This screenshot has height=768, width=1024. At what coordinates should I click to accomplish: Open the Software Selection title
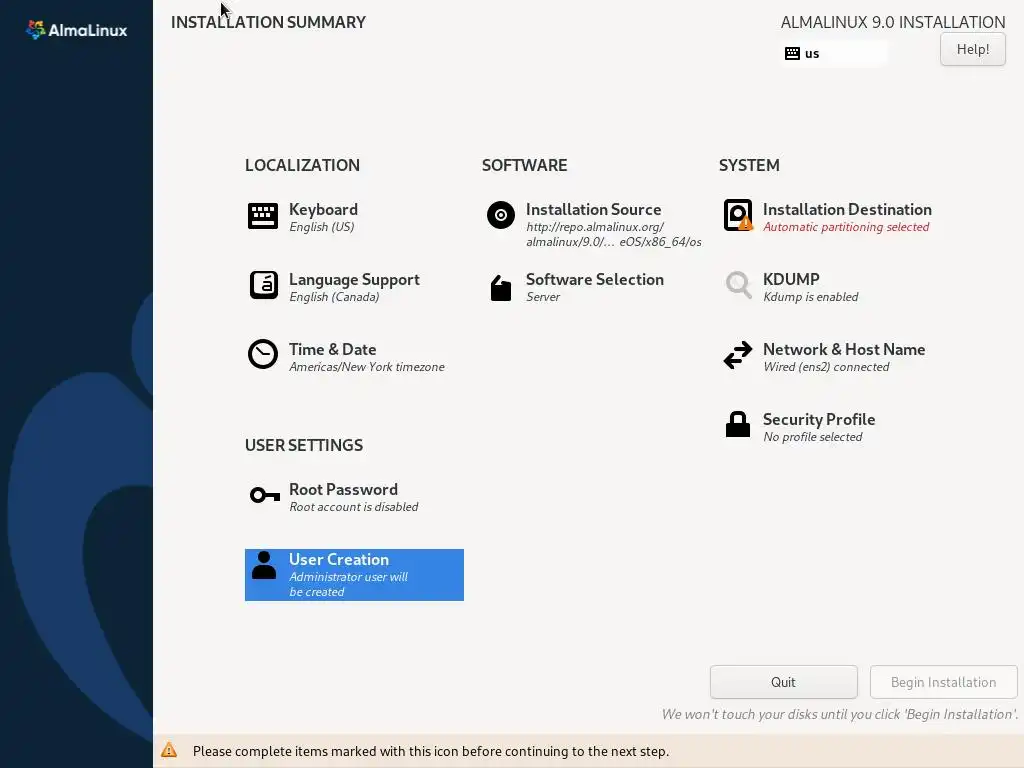(595, 280)
